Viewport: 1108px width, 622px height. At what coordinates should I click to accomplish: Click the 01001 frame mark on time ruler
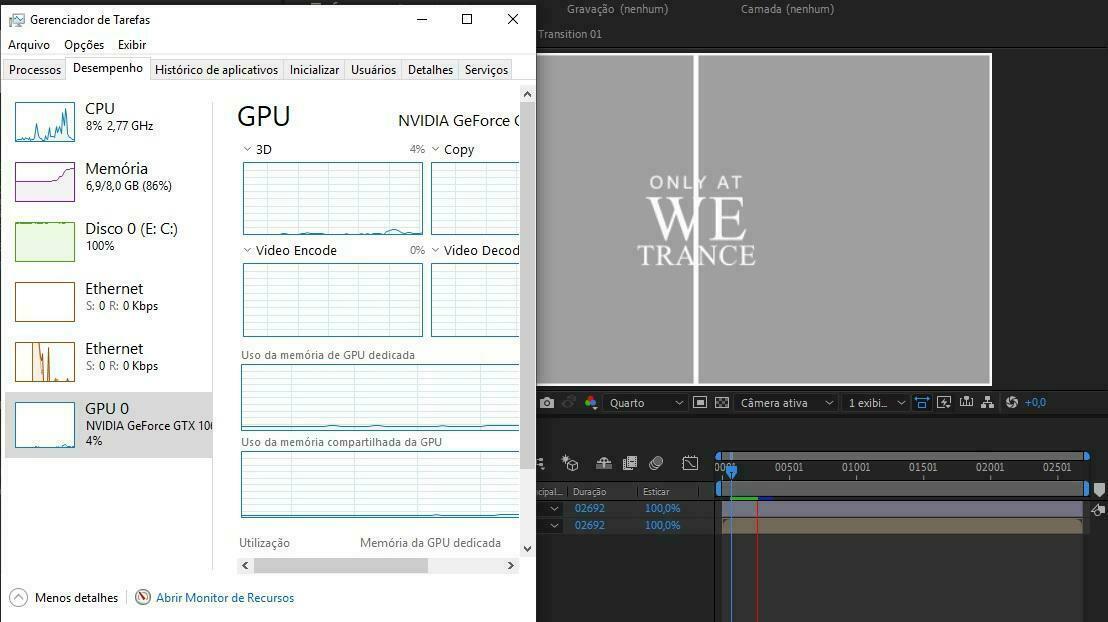(x=856, y=467)
